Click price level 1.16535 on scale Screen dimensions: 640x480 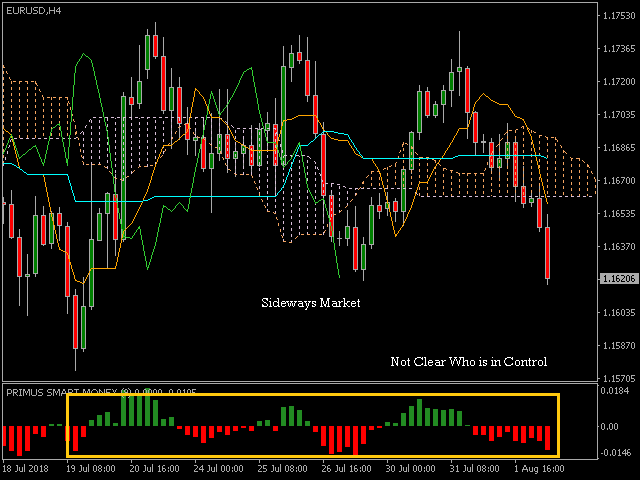[619, 213]
